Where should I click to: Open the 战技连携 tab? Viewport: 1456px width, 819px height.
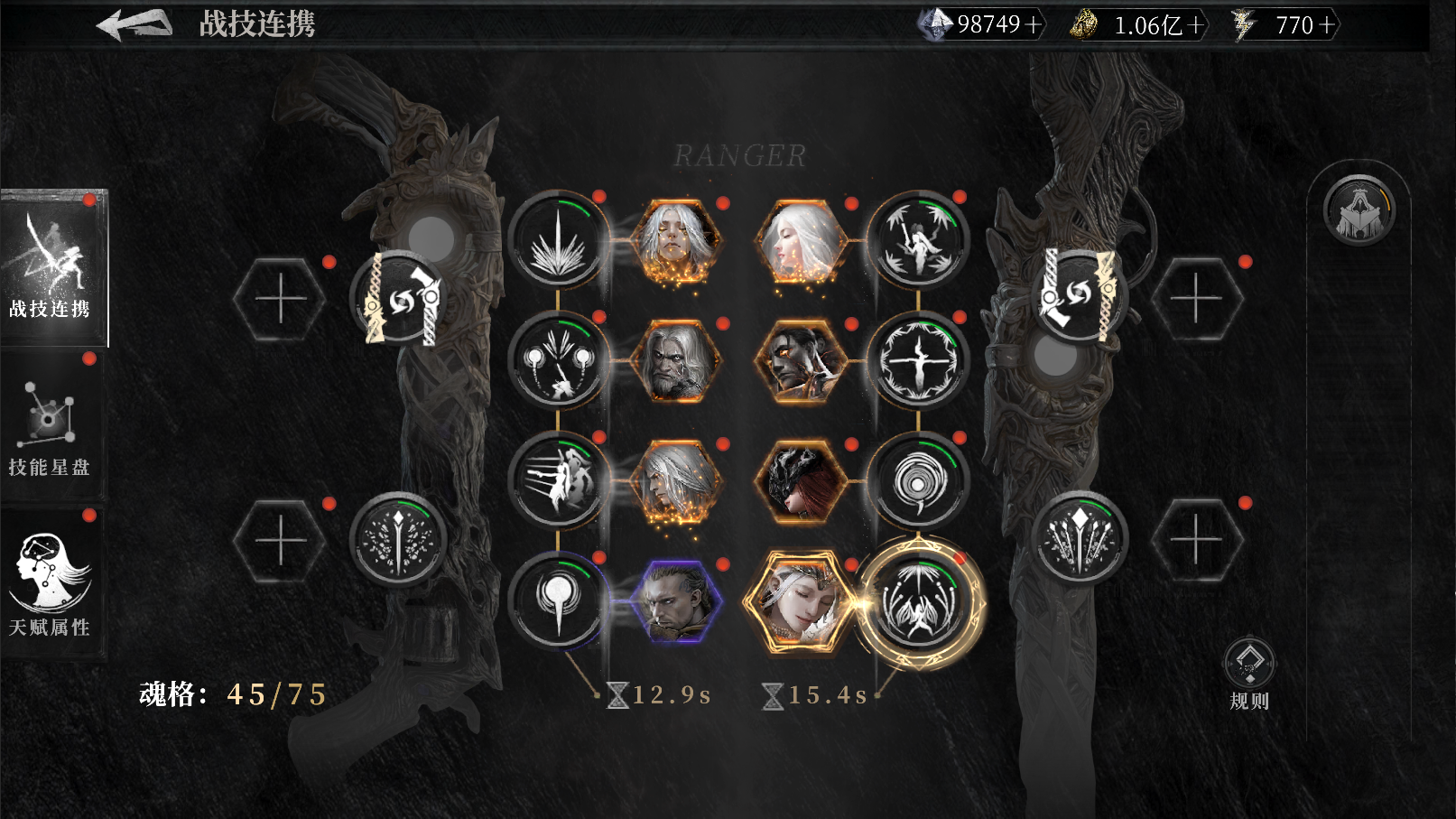pos(53,267)
